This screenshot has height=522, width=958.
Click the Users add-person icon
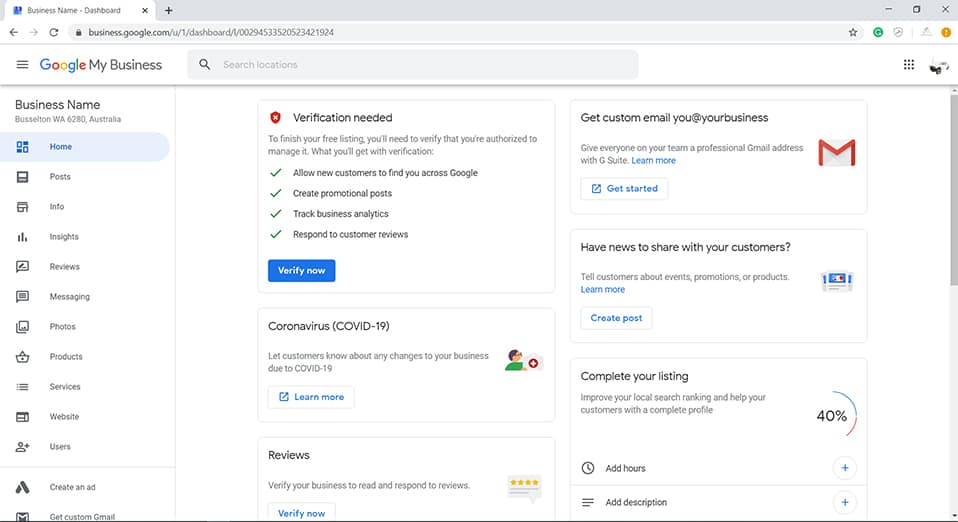[x=23, y=447]
